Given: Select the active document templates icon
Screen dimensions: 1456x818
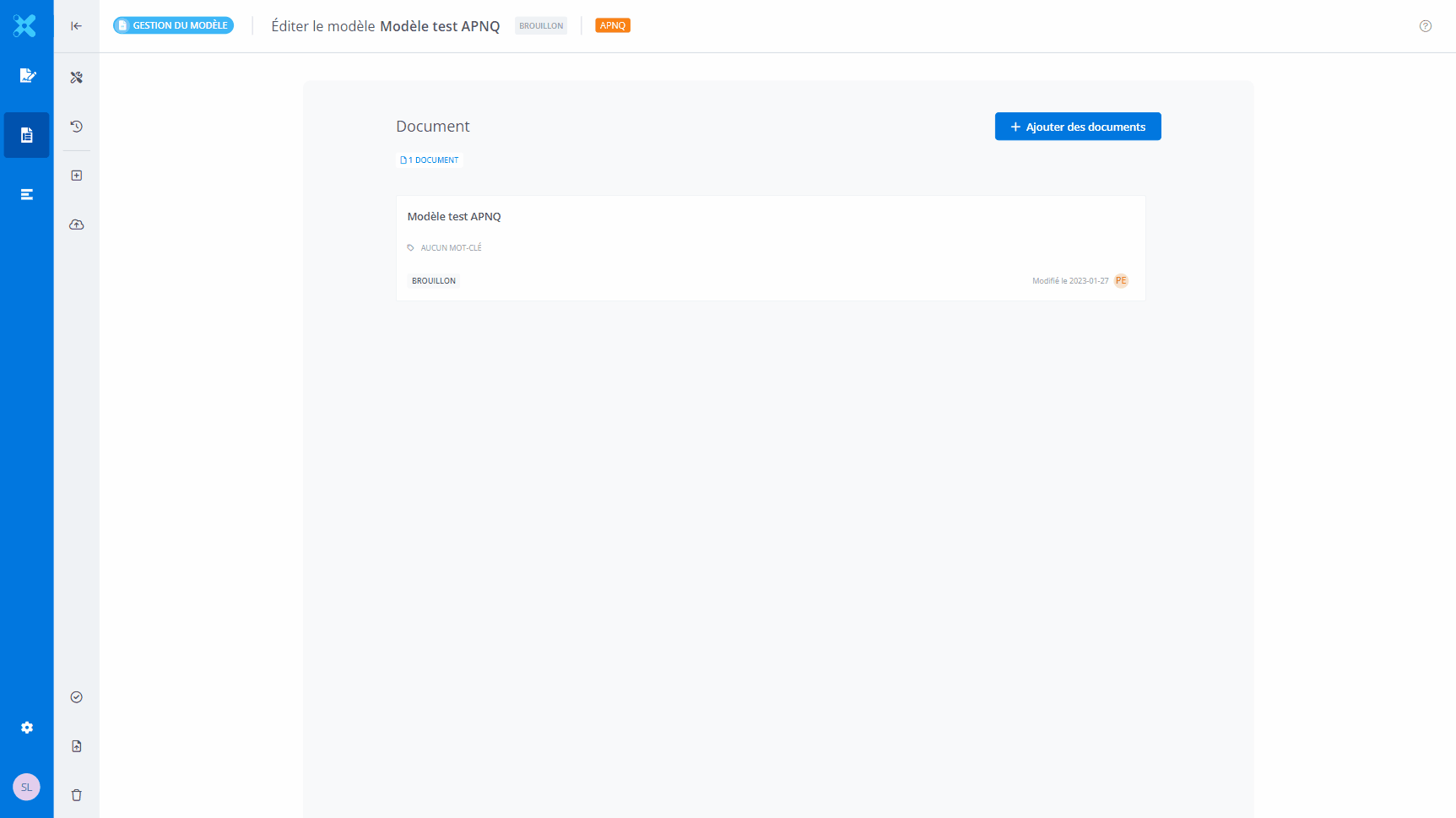Looking at the screenshot, I should pyautogui.click(x=27, y=135).
